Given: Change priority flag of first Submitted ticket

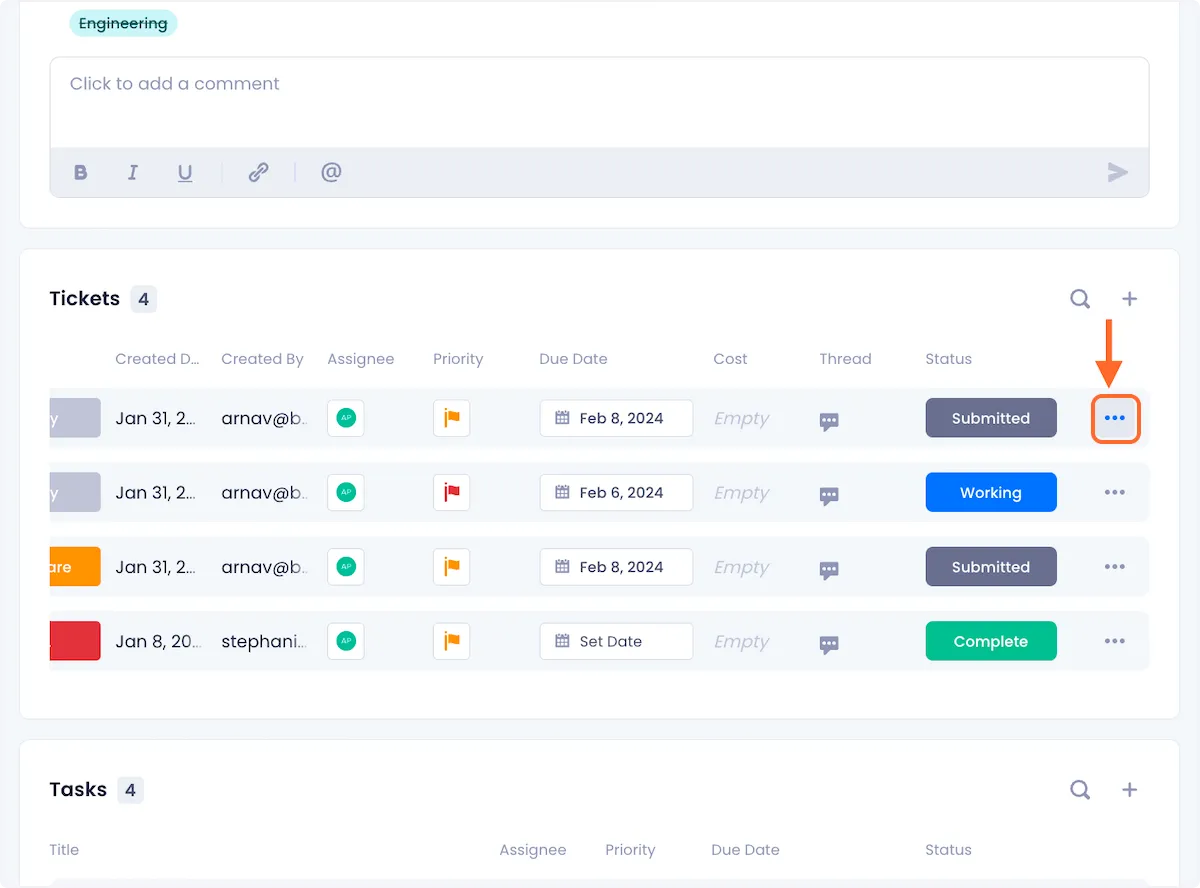Looking at the screenshot, I should coord(452,418).
